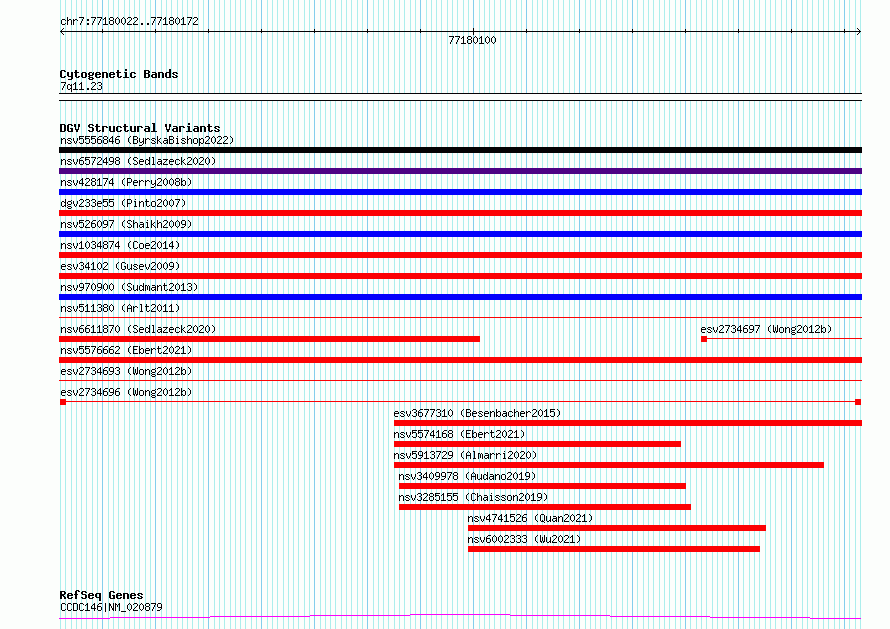Screen dimensions: 890x629
Task: Click the esv2734697 red start square
Action: pos(704,339)
